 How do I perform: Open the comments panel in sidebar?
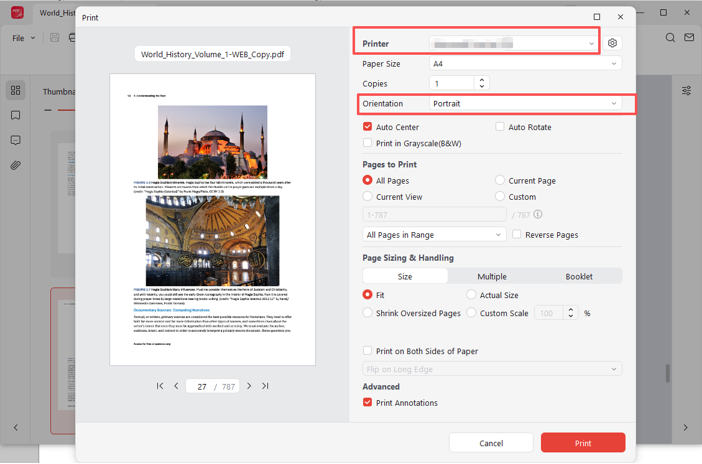point(16,141)
